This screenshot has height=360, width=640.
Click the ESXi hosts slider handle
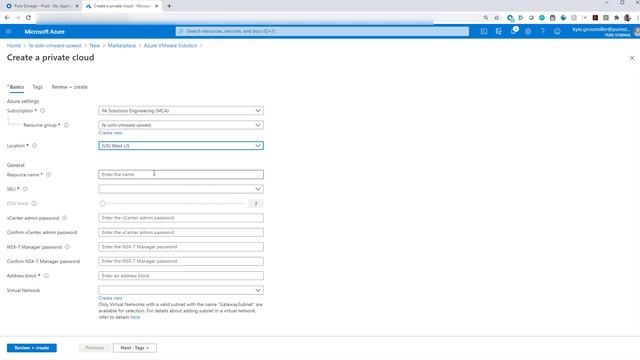(102, 203)
